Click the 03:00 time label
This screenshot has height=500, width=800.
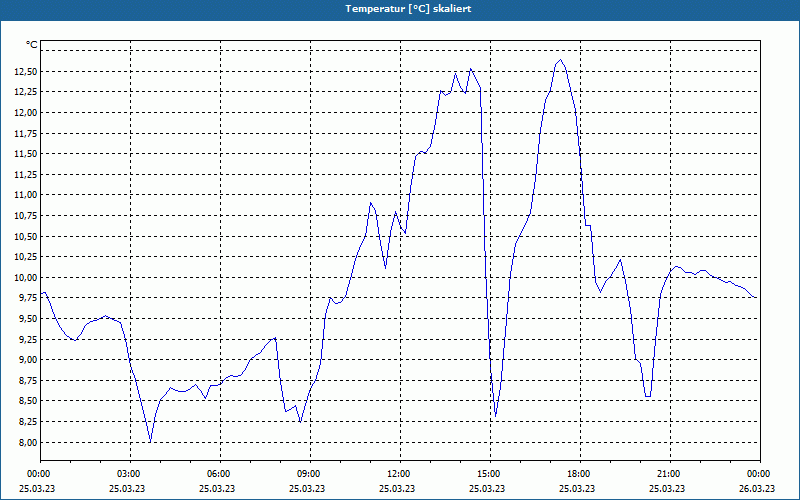(131, 474)
